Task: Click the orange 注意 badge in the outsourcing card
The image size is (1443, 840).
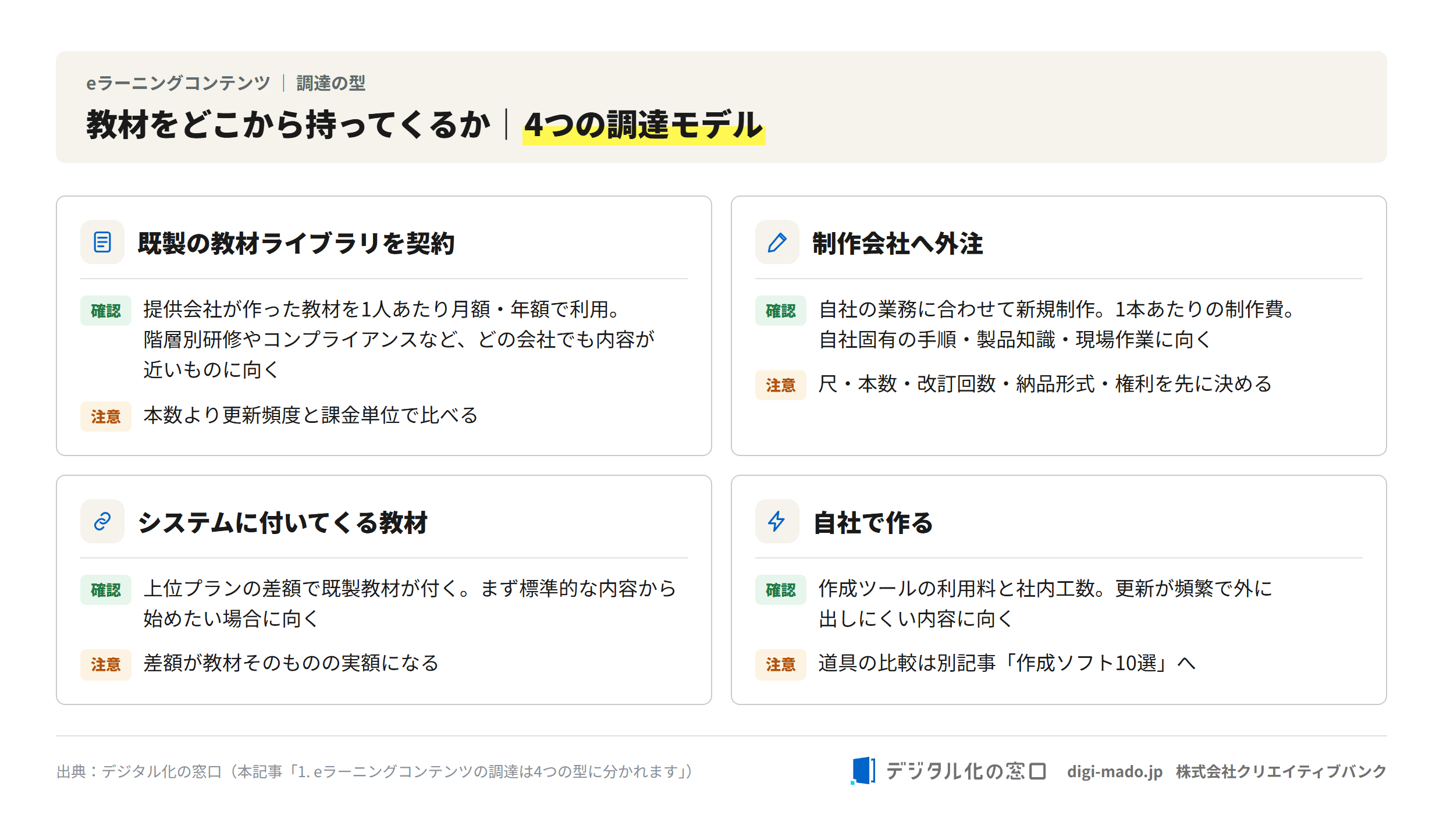Action: (x=780, y=385)
